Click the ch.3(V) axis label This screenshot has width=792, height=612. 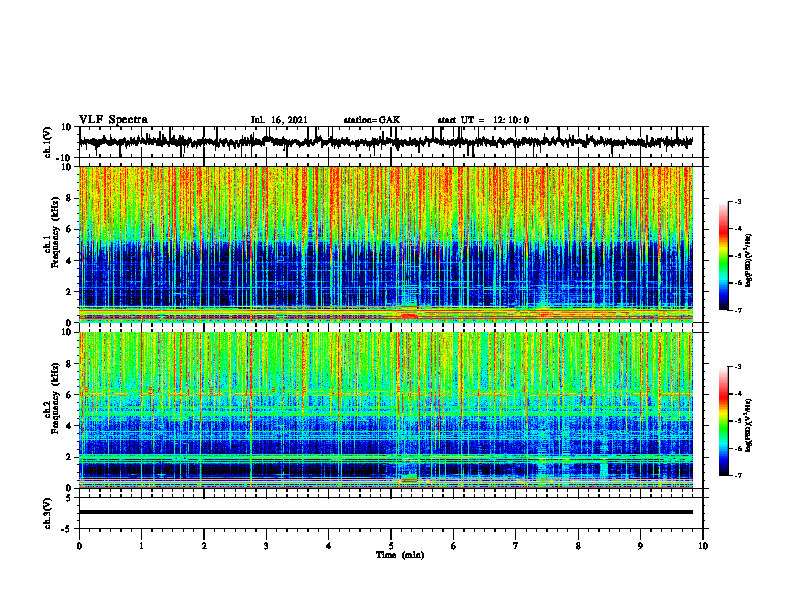48,513
